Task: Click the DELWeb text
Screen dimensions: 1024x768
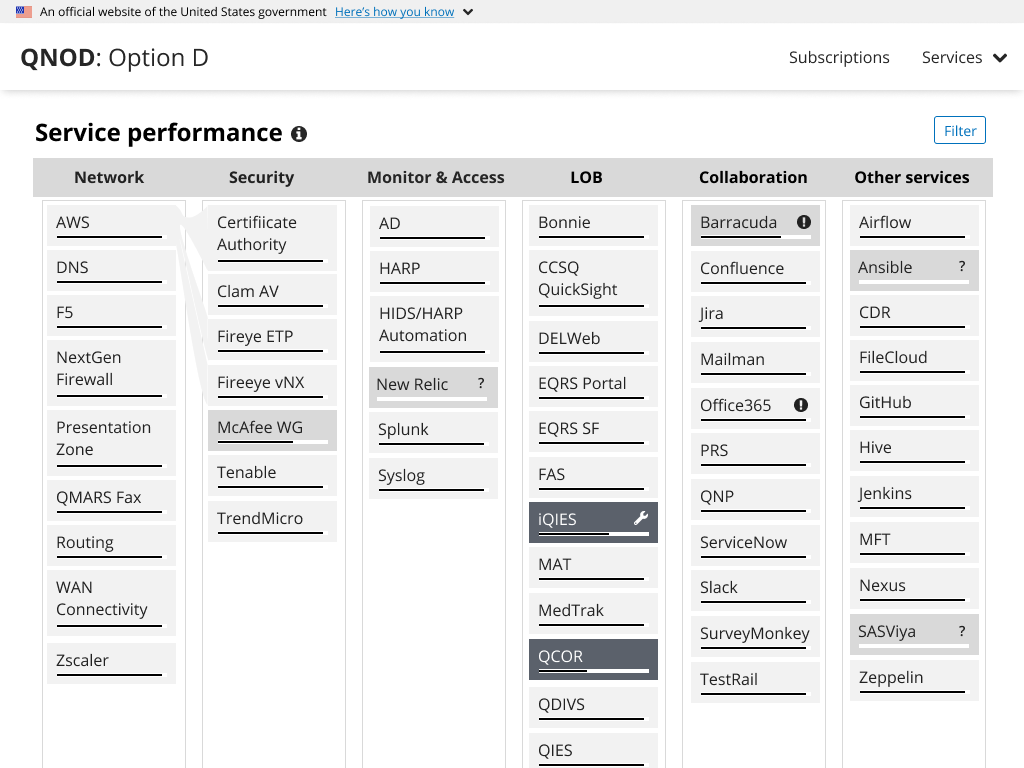Action: coord(569,338)
